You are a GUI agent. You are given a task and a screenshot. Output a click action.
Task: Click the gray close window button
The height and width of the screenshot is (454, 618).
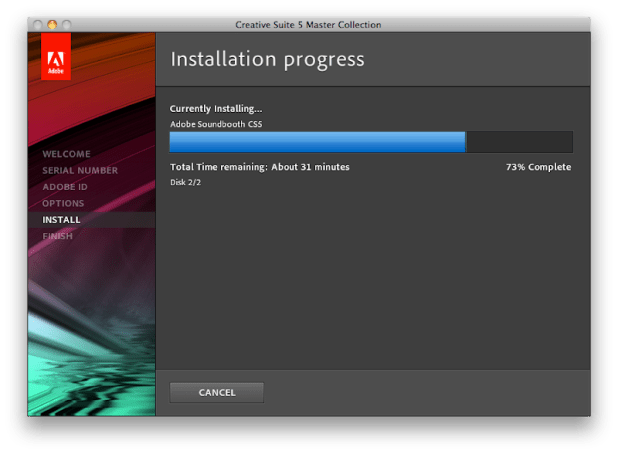pos(38,25)
